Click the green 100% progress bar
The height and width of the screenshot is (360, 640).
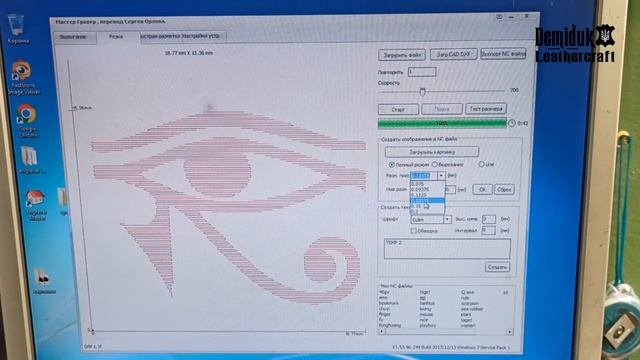point(442,123)
